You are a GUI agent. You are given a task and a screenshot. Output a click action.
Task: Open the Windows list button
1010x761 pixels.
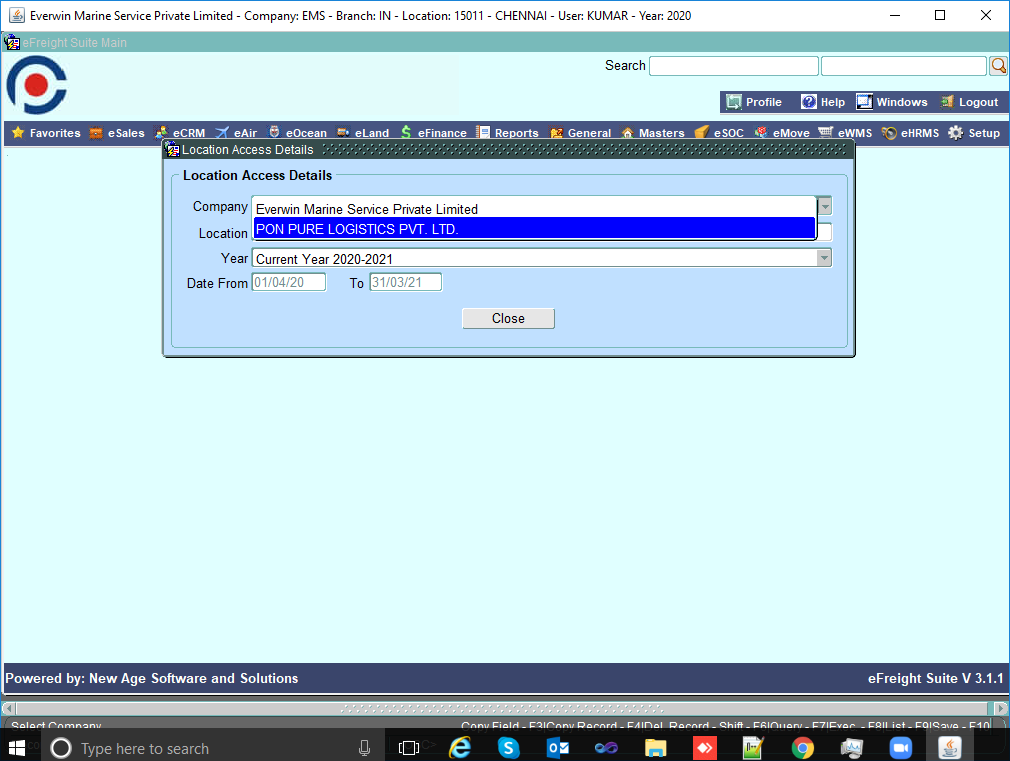click(892, 102)
